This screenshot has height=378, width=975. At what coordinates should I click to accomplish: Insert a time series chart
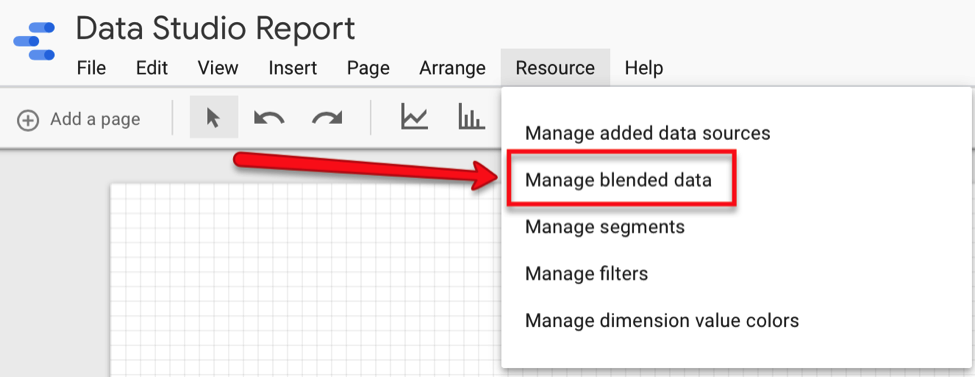(x=414, y=116)
